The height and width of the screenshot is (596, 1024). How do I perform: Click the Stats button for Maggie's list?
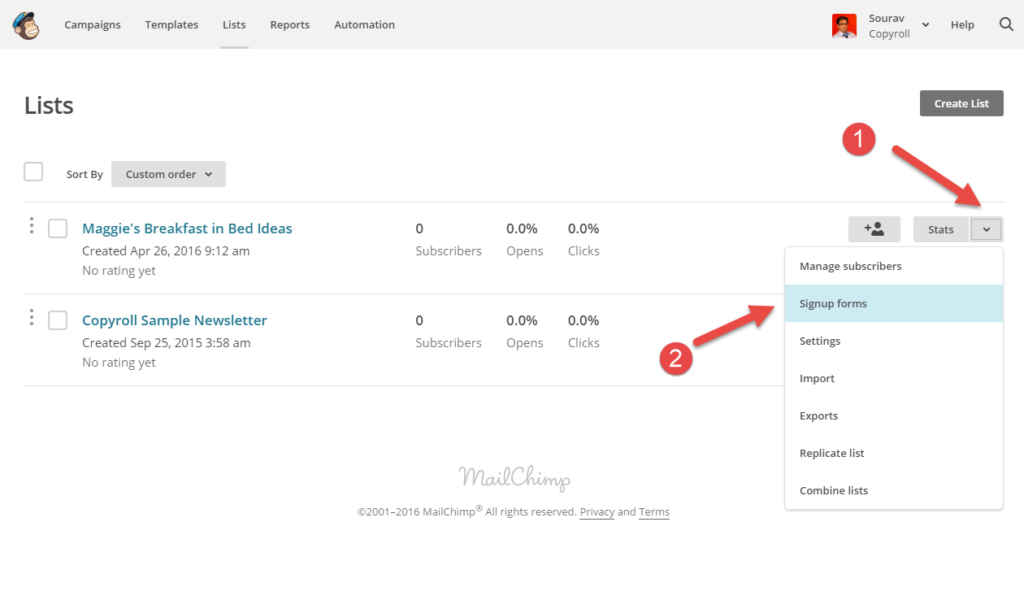click(x=940, y=229)
